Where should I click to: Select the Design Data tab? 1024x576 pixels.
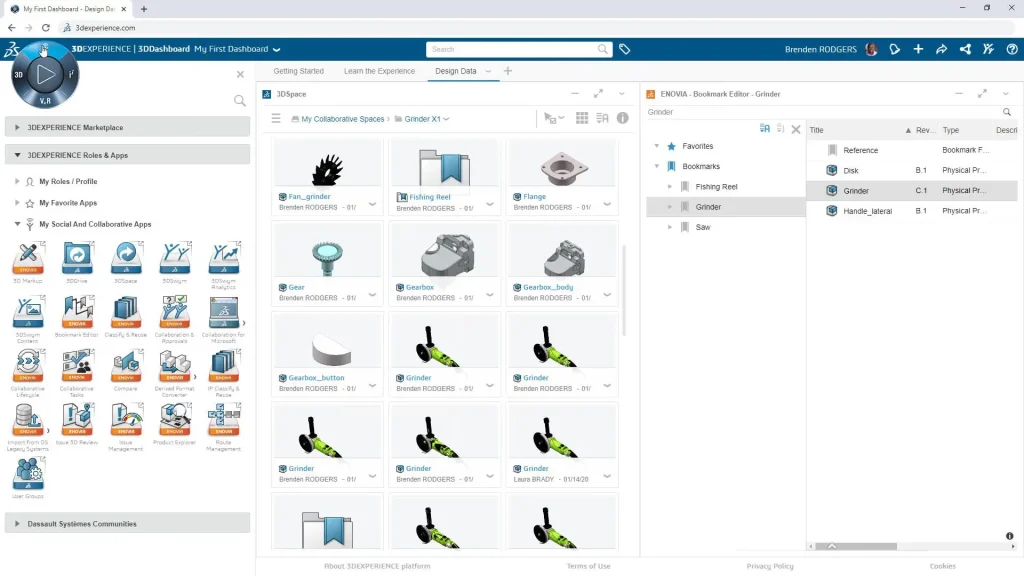456,71
